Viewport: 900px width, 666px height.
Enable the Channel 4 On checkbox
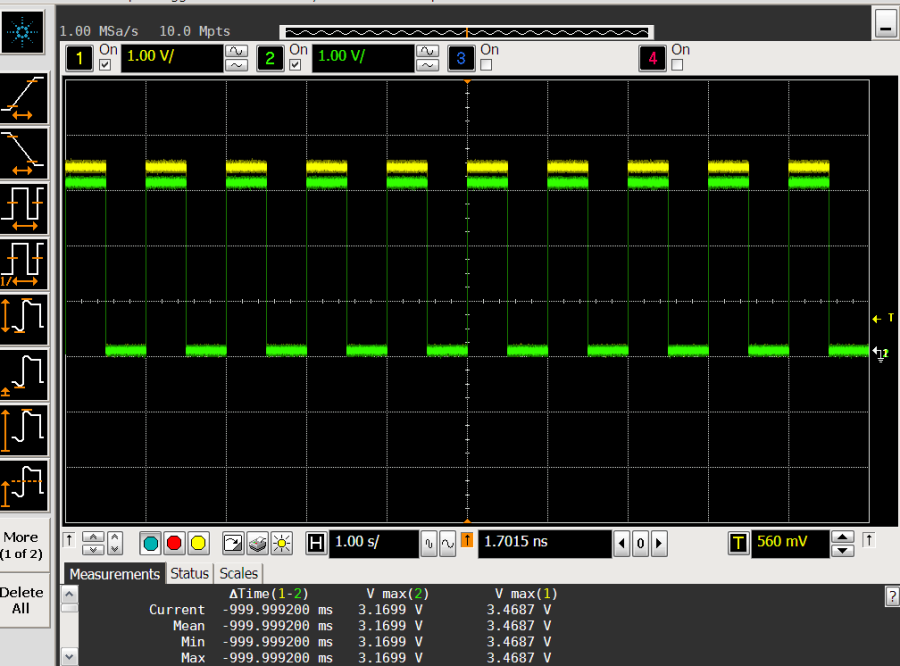[x=678, y=65]
